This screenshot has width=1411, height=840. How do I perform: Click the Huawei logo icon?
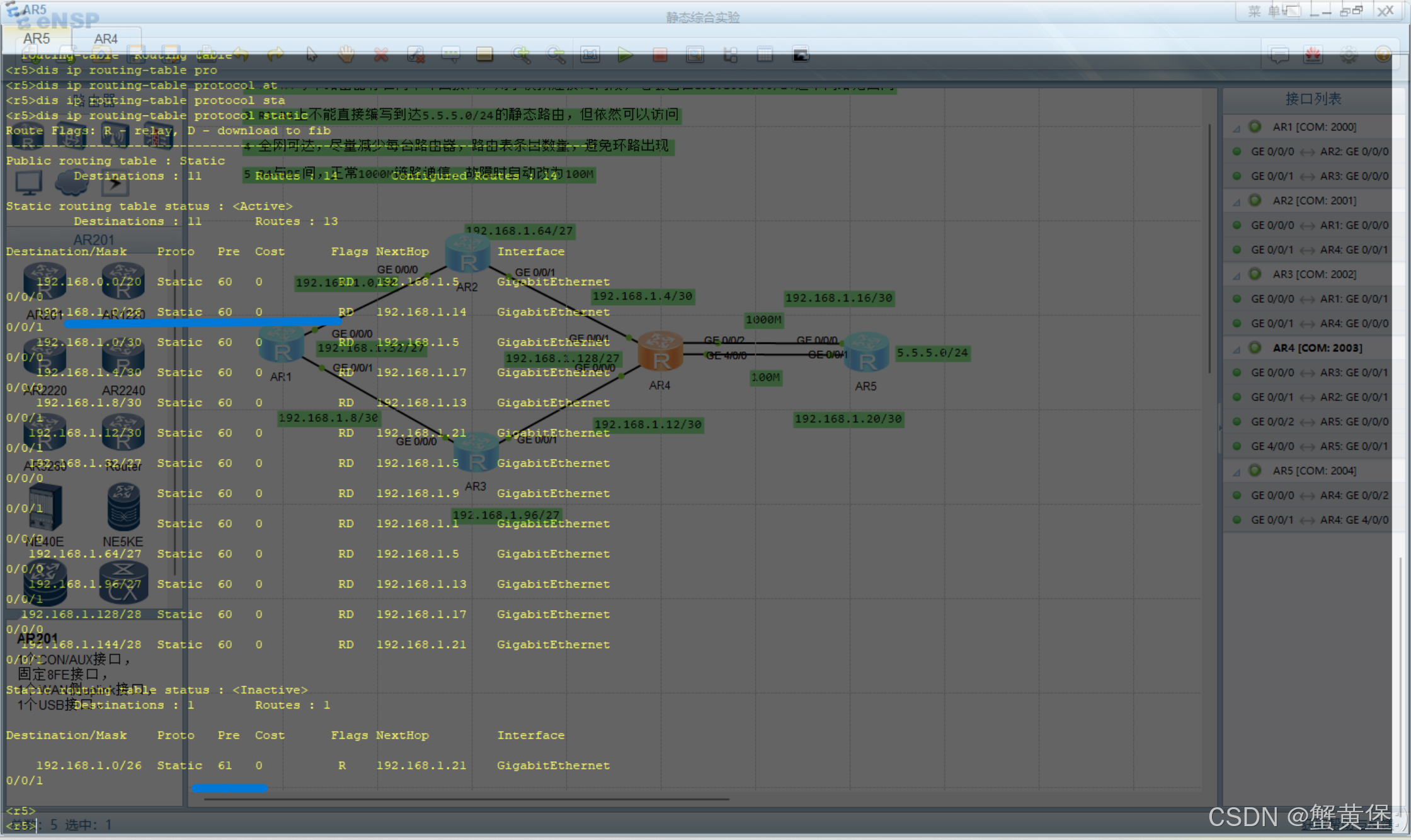point(1313,55)
